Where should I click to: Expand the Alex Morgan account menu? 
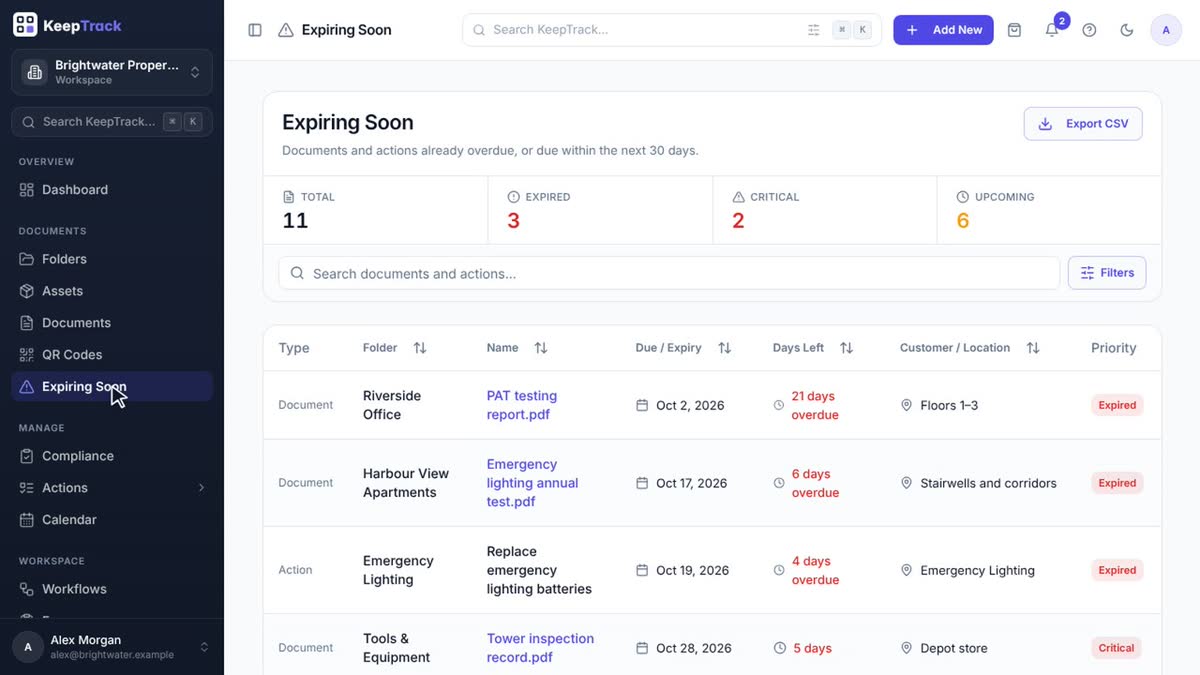point(112,647)
